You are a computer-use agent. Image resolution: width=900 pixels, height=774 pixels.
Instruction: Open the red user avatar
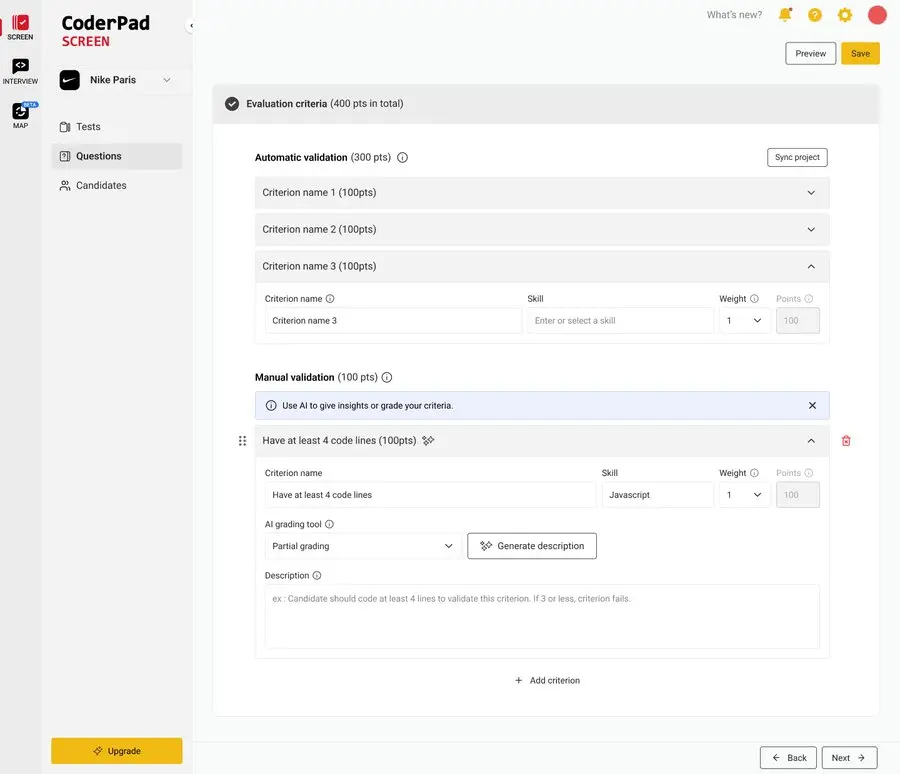[x=876, y=15]
